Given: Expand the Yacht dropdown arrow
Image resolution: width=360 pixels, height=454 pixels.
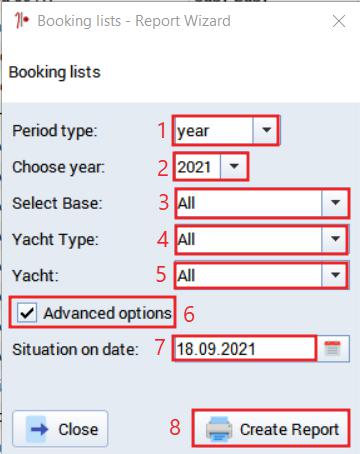Looking at the screenshot, I should click(335, 275).
